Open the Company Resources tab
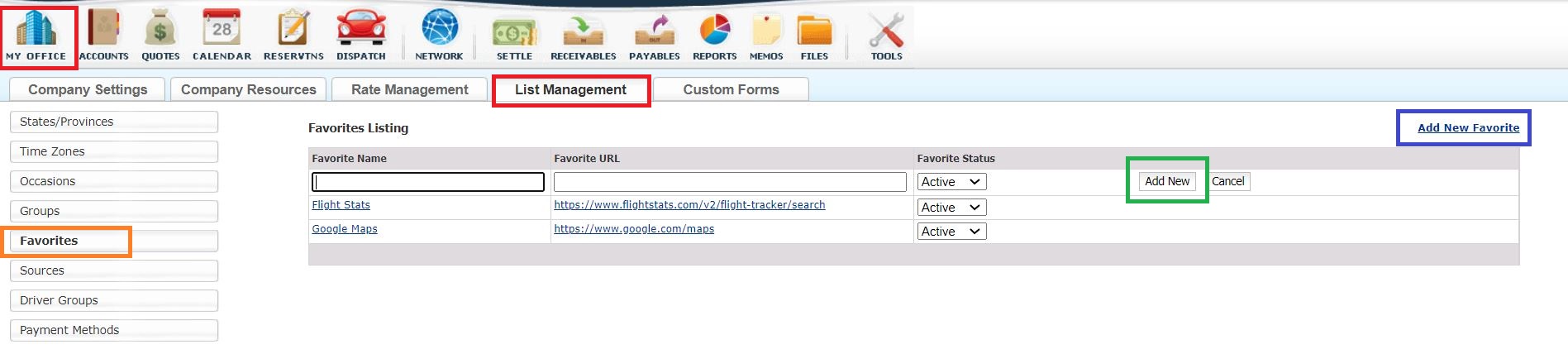The width and height of the screenshot is (1568, 354). [x=248, y=89]
